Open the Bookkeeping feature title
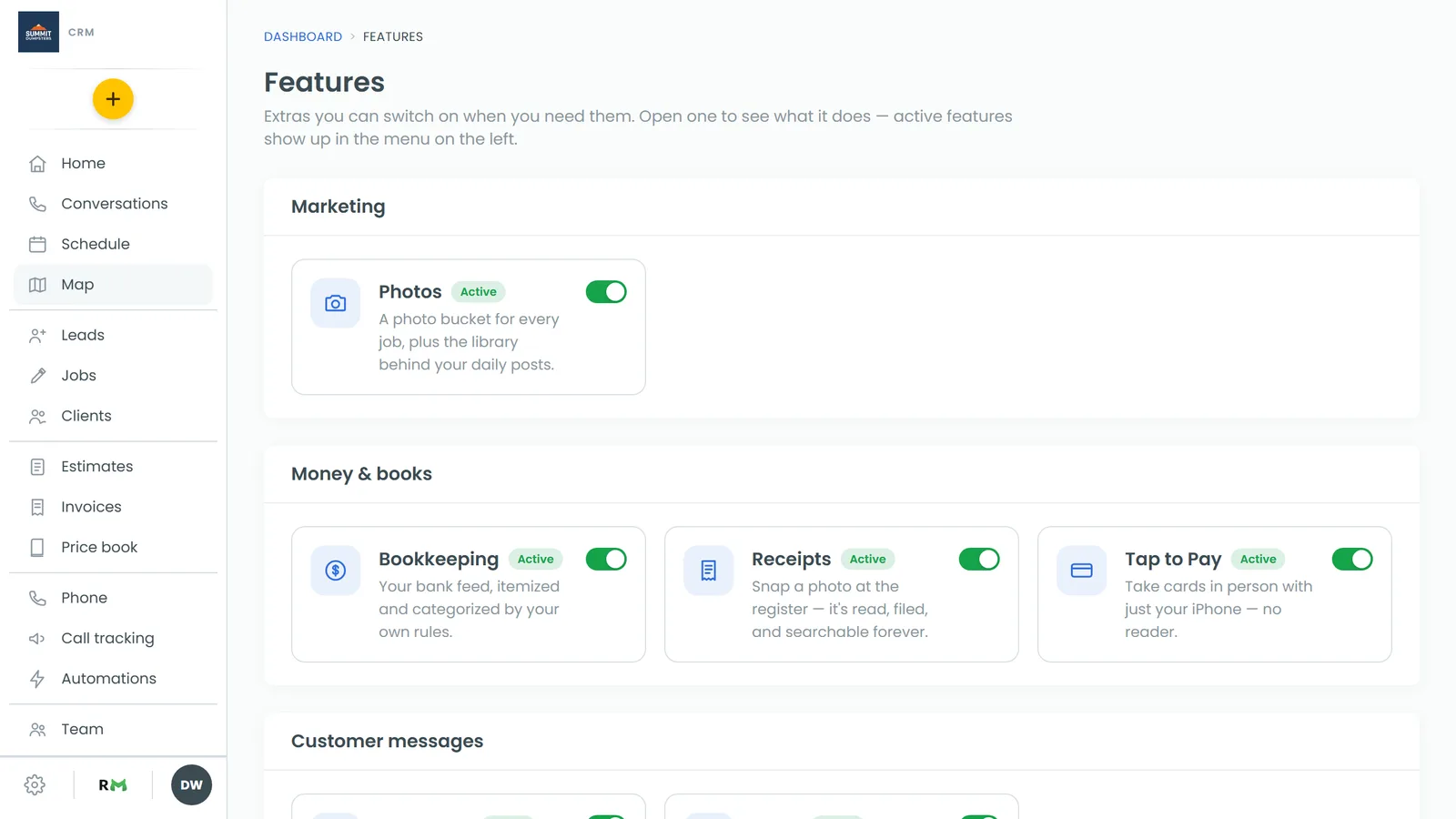Screen dimensions: 1456x819 tap(439, 560)
